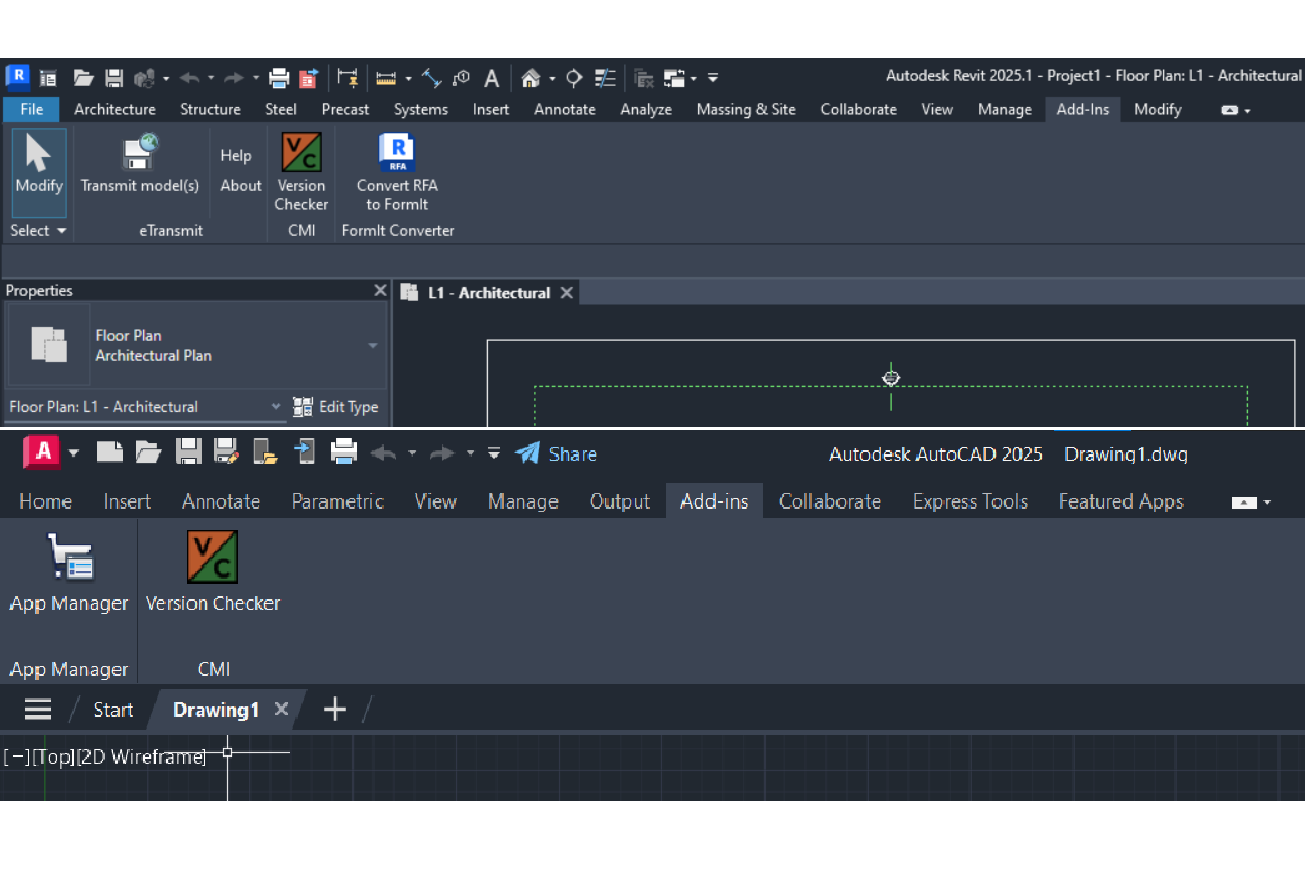Click AutoCAD's Open folder icon
The width and height of the screenshot is (1305, 874).
[x=149, y=453]
